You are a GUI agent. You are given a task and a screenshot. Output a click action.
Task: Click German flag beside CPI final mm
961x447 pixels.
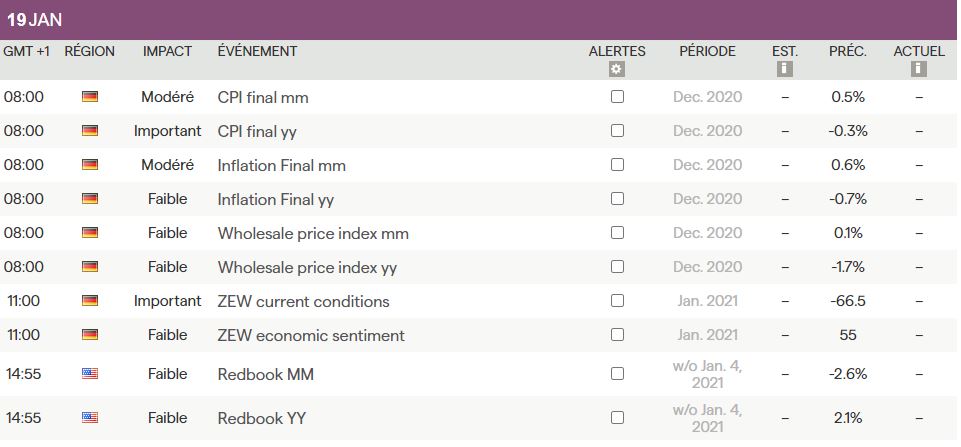(x=90, y=97)
